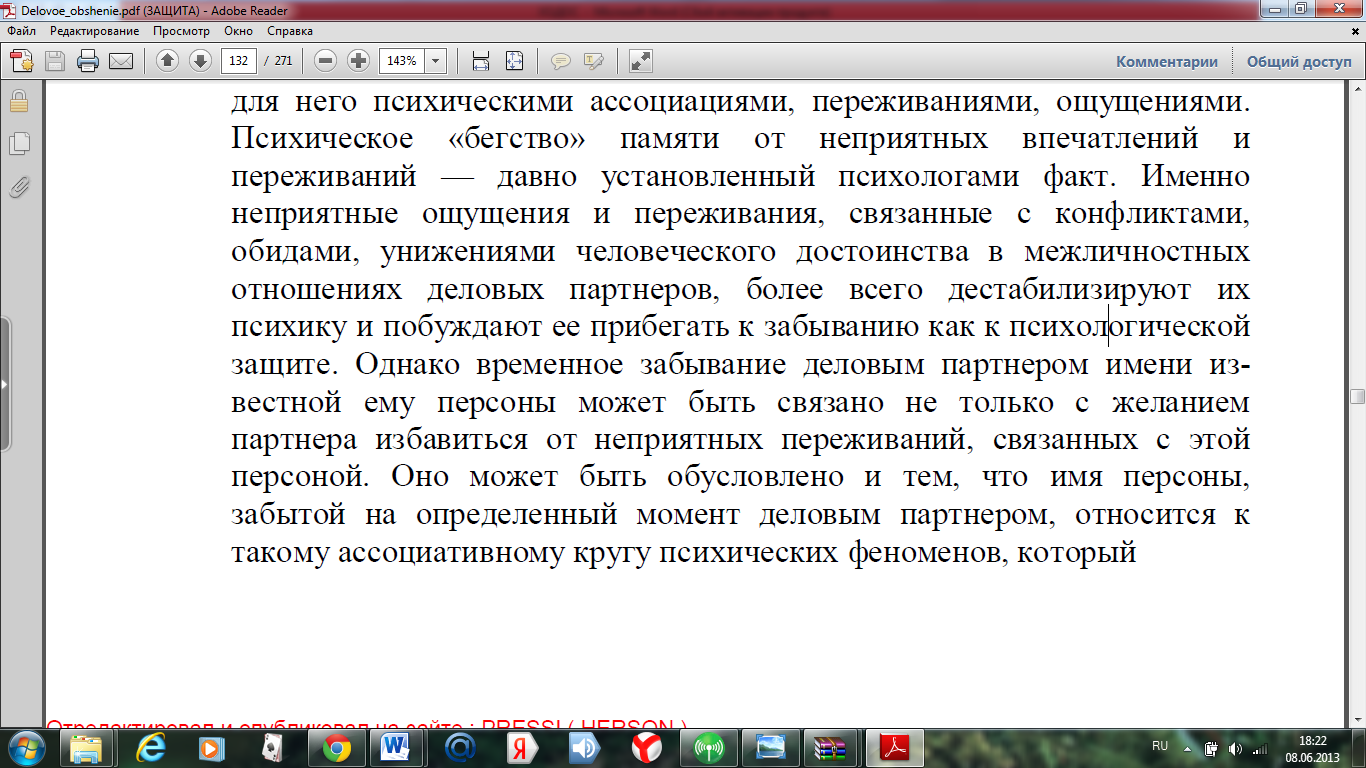This screenshot has height=768, width=1366.
Task: Print the document with printer icon
Action: point(88,61)
